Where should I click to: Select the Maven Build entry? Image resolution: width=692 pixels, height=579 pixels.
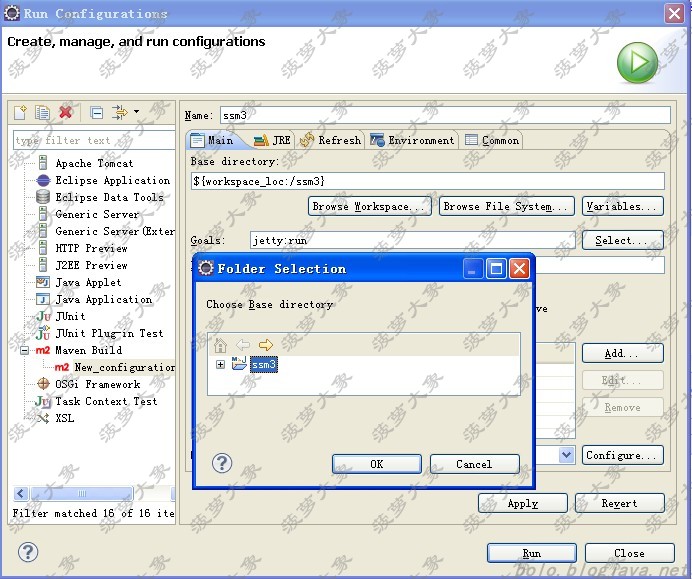pos(89,350)
